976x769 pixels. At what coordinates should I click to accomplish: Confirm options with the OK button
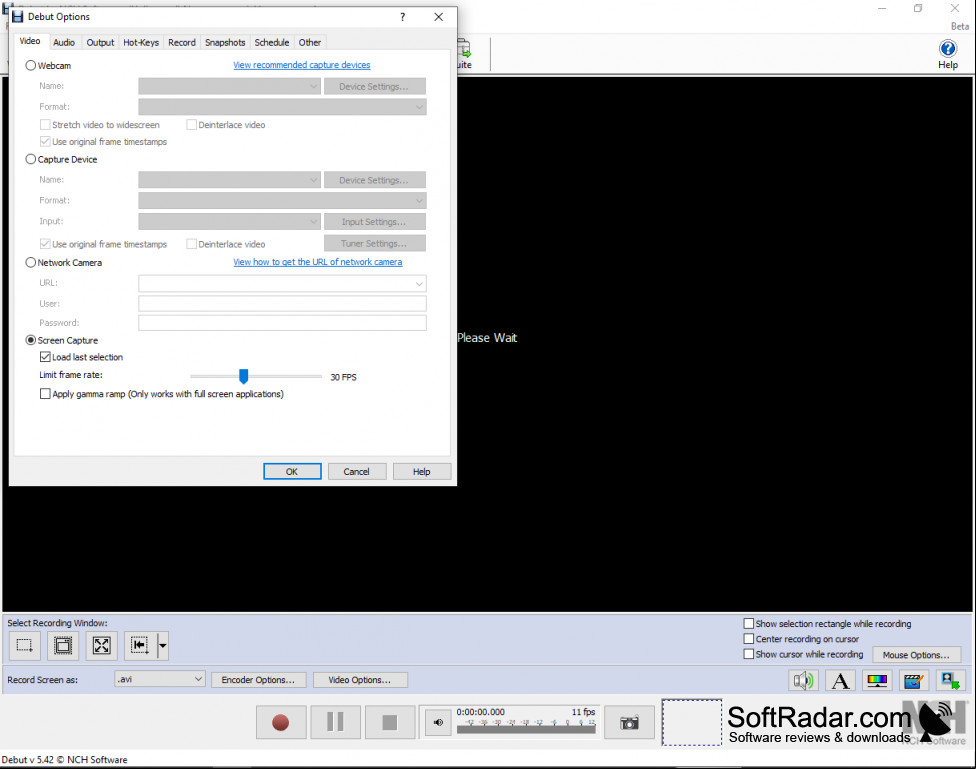click(x=292, y=471)
